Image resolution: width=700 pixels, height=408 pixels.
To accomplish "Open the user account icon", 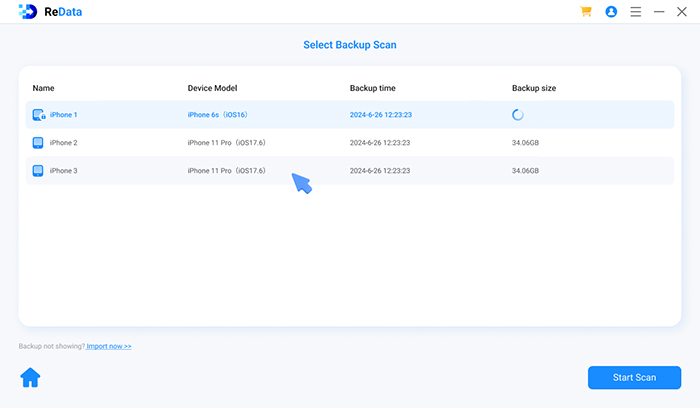I will click(611, 12).
